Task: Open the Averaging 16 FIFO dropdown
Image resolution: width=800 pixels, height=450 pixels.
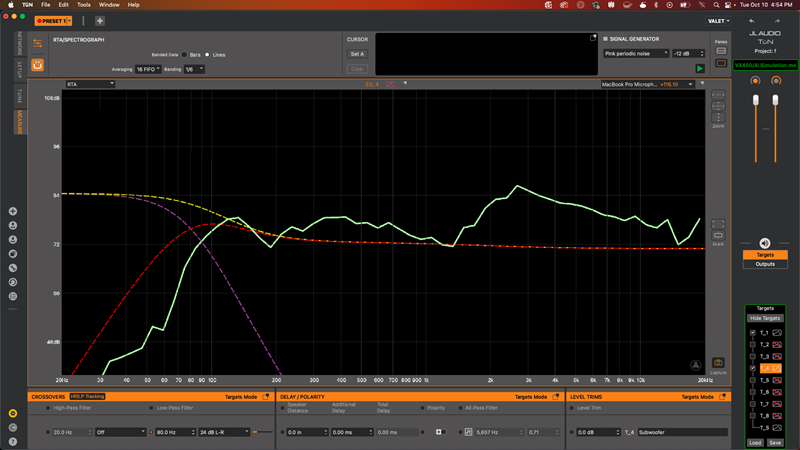Action: tap(148, 69)
